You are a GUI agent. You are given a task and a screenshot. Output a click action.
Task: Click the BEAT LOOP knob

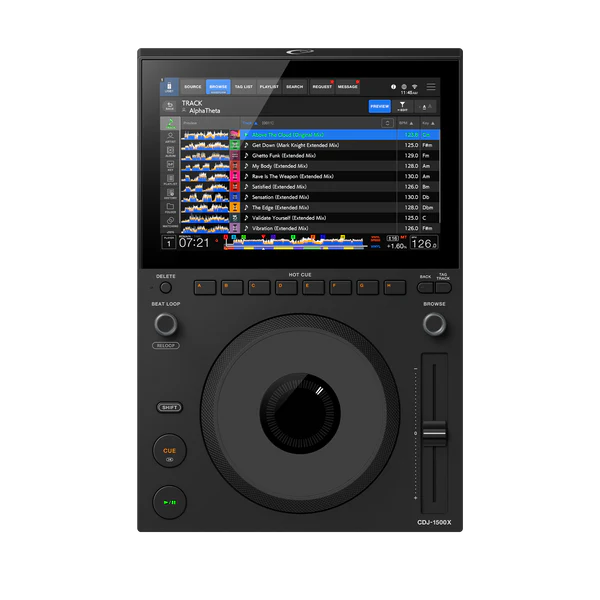point(166,324)
